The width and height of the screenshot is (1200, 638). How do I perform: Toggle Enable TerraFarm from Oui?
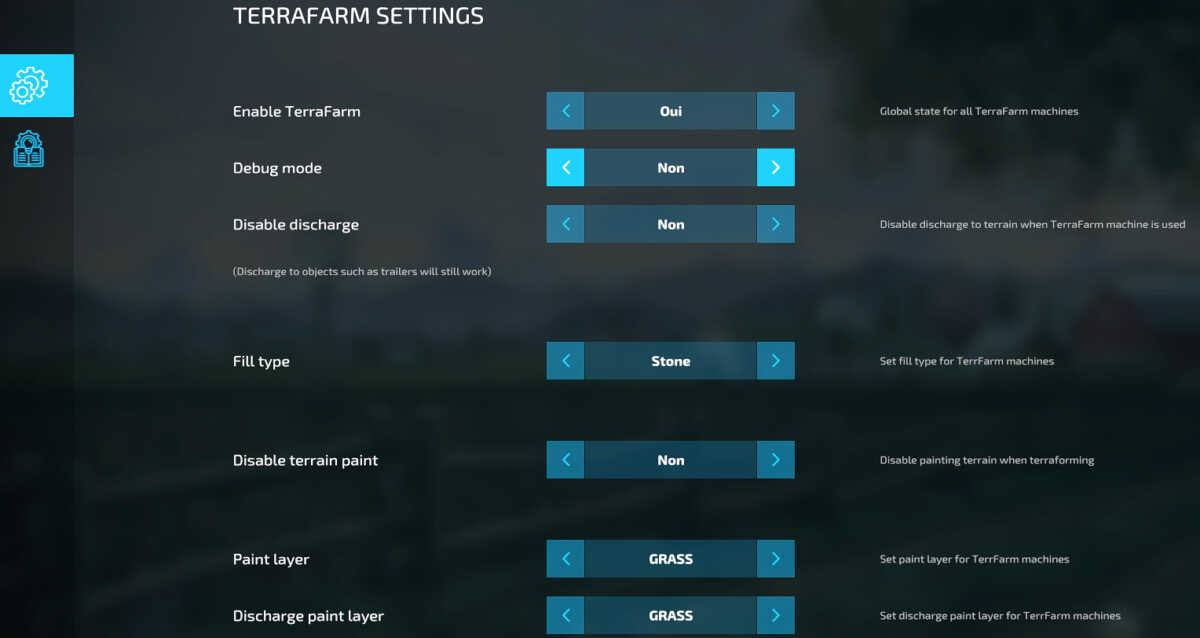(670, 111)
